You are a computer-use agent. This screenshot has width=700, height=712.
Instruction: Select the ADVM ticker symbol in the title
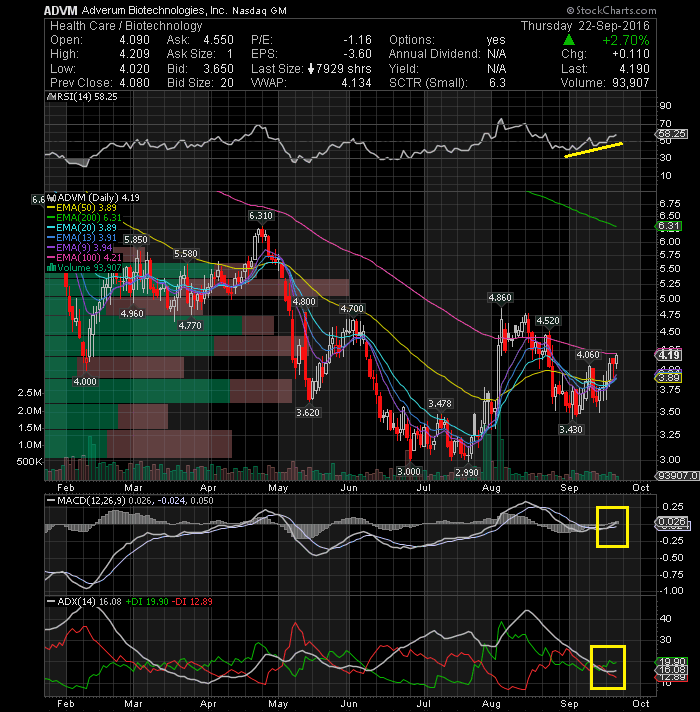(x=61, y=10)
